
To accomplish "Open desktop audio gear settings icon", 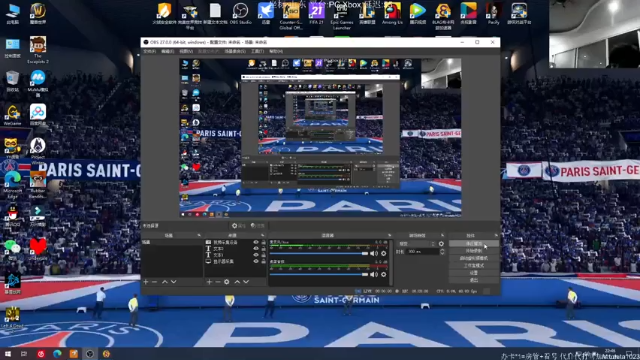I will tap(384, 274).
